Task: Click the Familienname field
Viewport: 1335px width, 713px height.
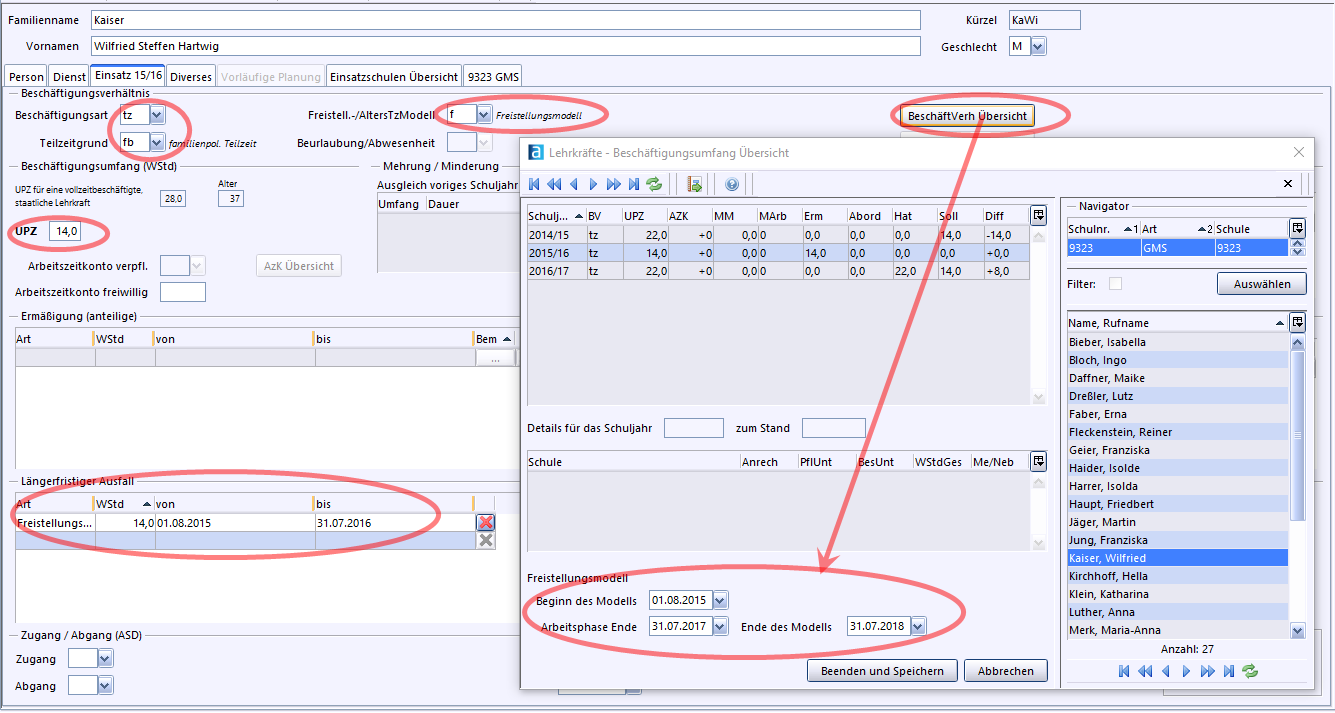Action: tap(505, 20)
